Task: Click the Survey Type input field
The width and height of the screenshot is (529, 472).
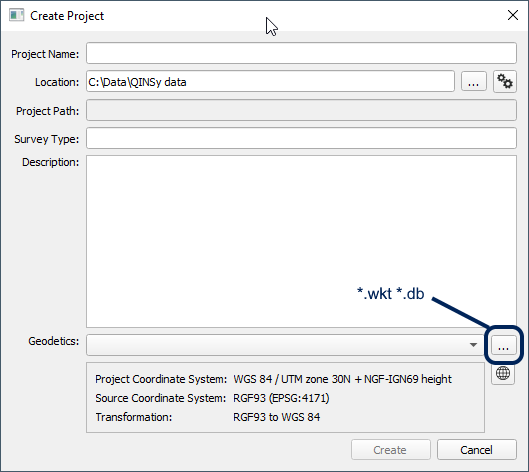Action: click(x=301, y=138)
